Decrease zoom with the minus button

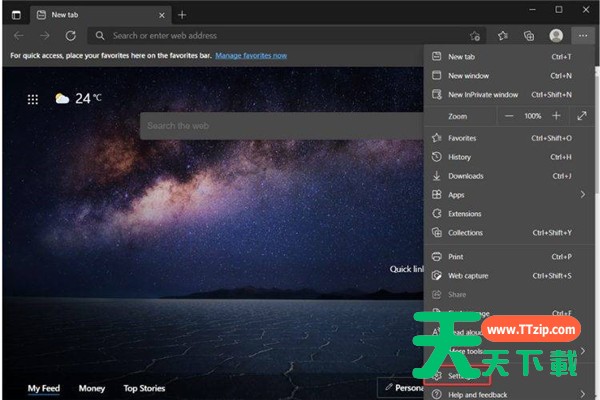pyautogui.click(x=509, y=116)
